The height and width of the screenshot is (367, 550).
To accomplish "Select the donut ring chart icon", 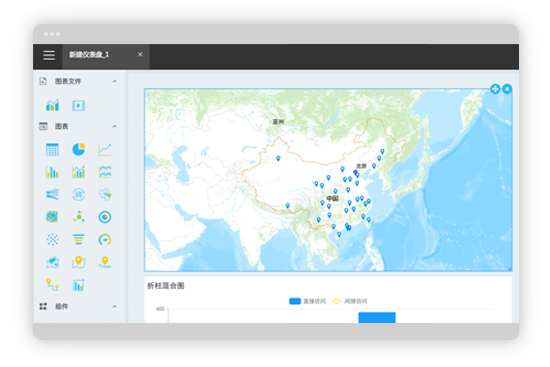I will 105,217.
